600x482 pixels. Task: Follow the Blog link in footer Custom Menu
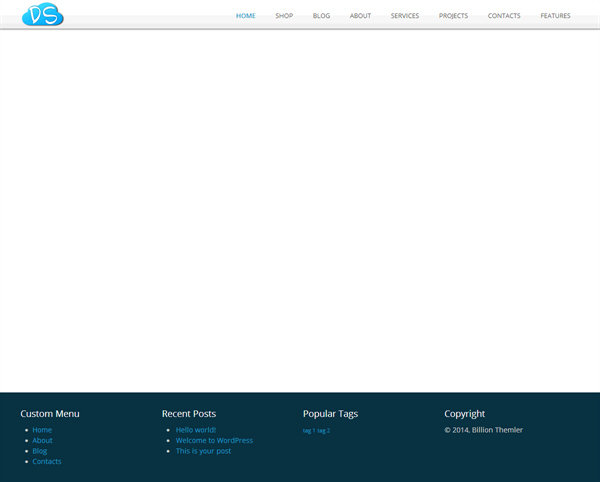click(40, 451)
